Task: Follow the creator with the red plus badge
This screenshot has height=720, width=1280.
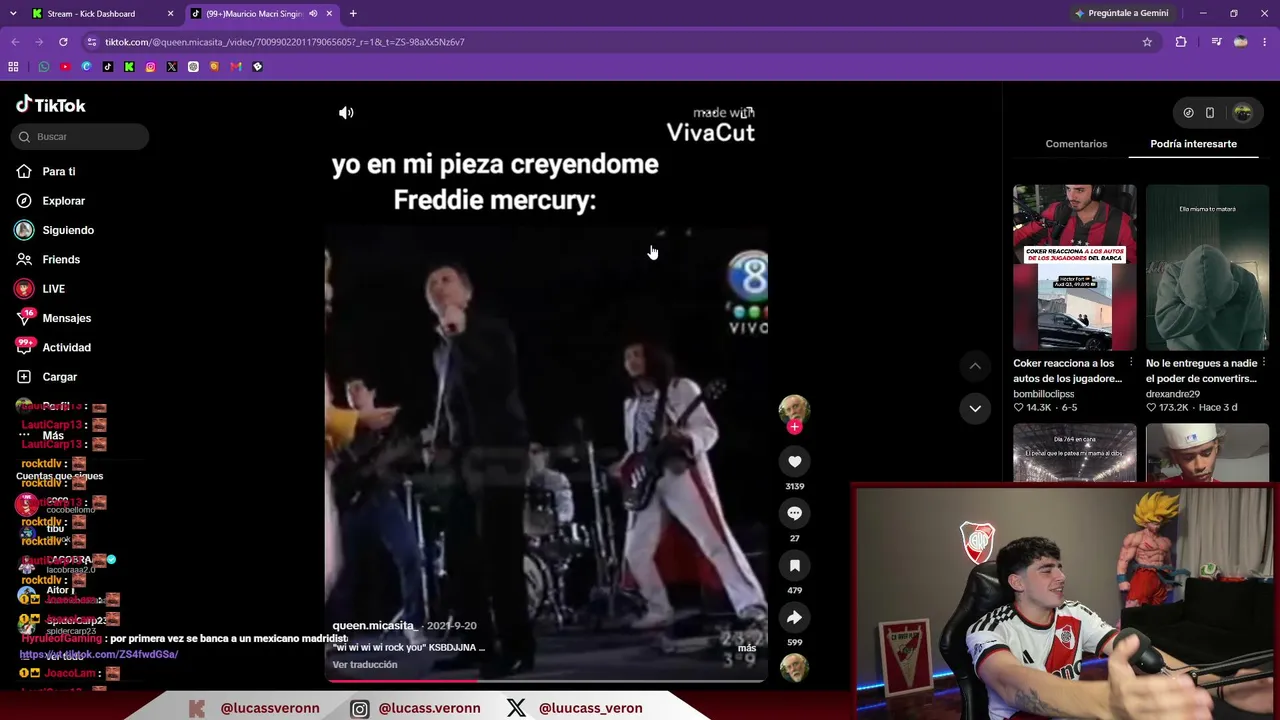Action: click(x=794, y=427)
